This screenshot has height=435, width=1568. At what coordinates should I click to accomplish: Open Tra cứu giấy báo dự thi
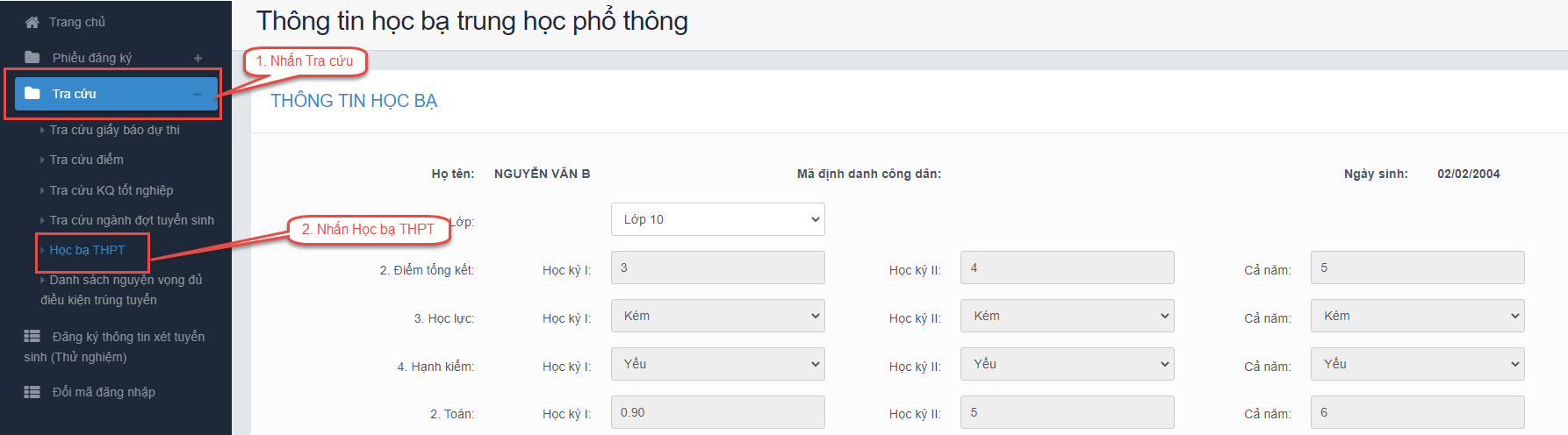tap(114, 130)
